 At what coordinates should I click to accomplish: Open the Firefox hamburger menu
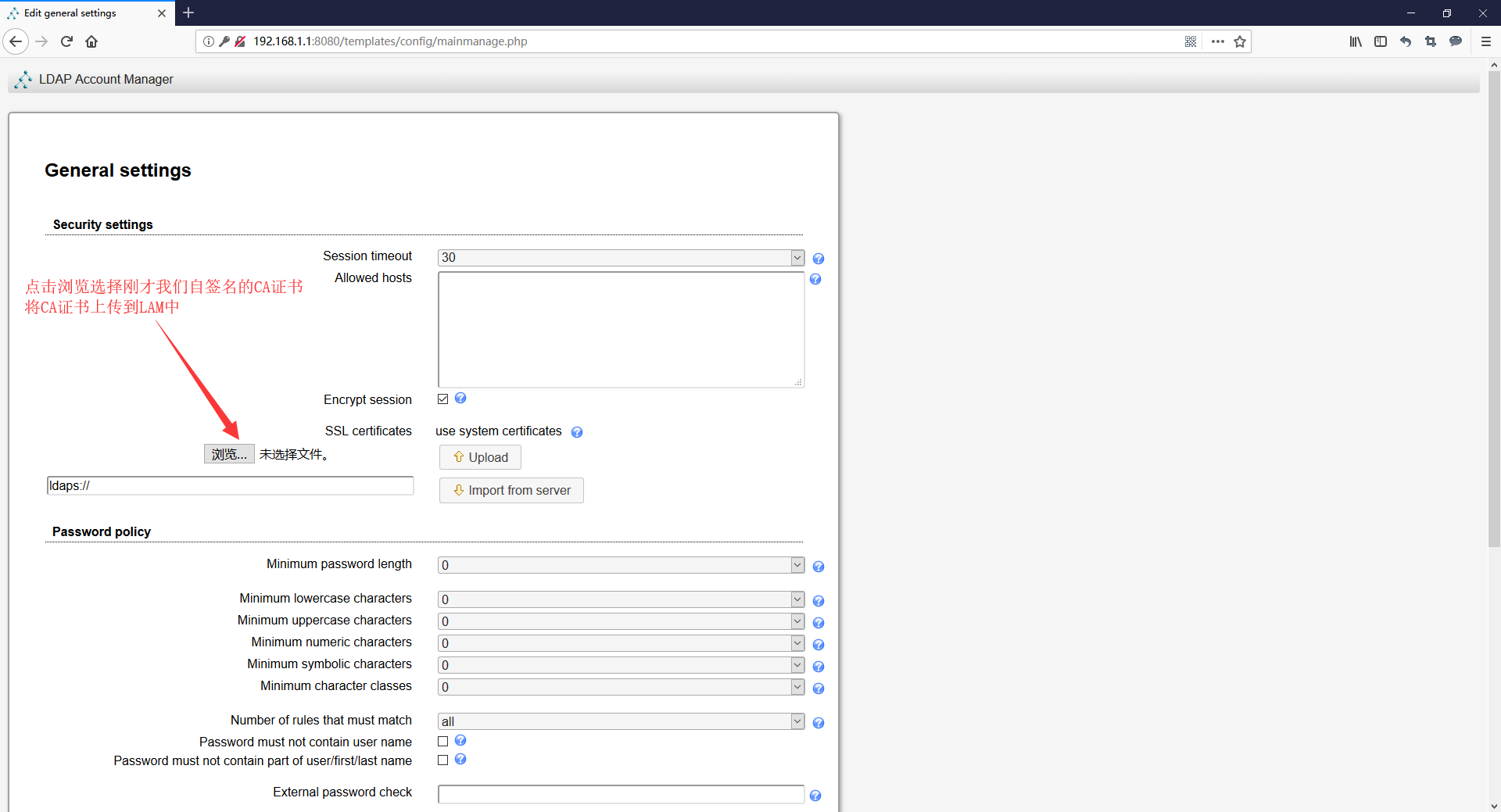[x=1486, y=41]
